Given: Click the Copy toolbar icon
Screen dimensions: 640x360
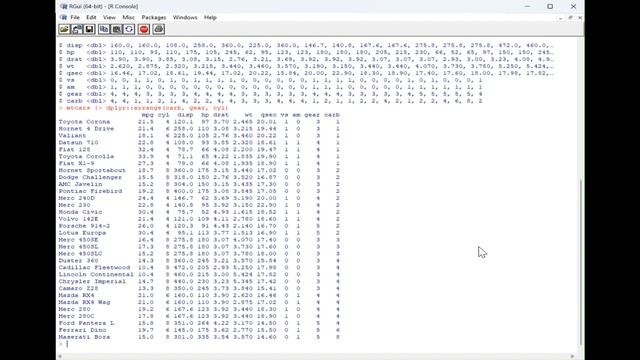Looking at the screenshot, I should (104, 29).
